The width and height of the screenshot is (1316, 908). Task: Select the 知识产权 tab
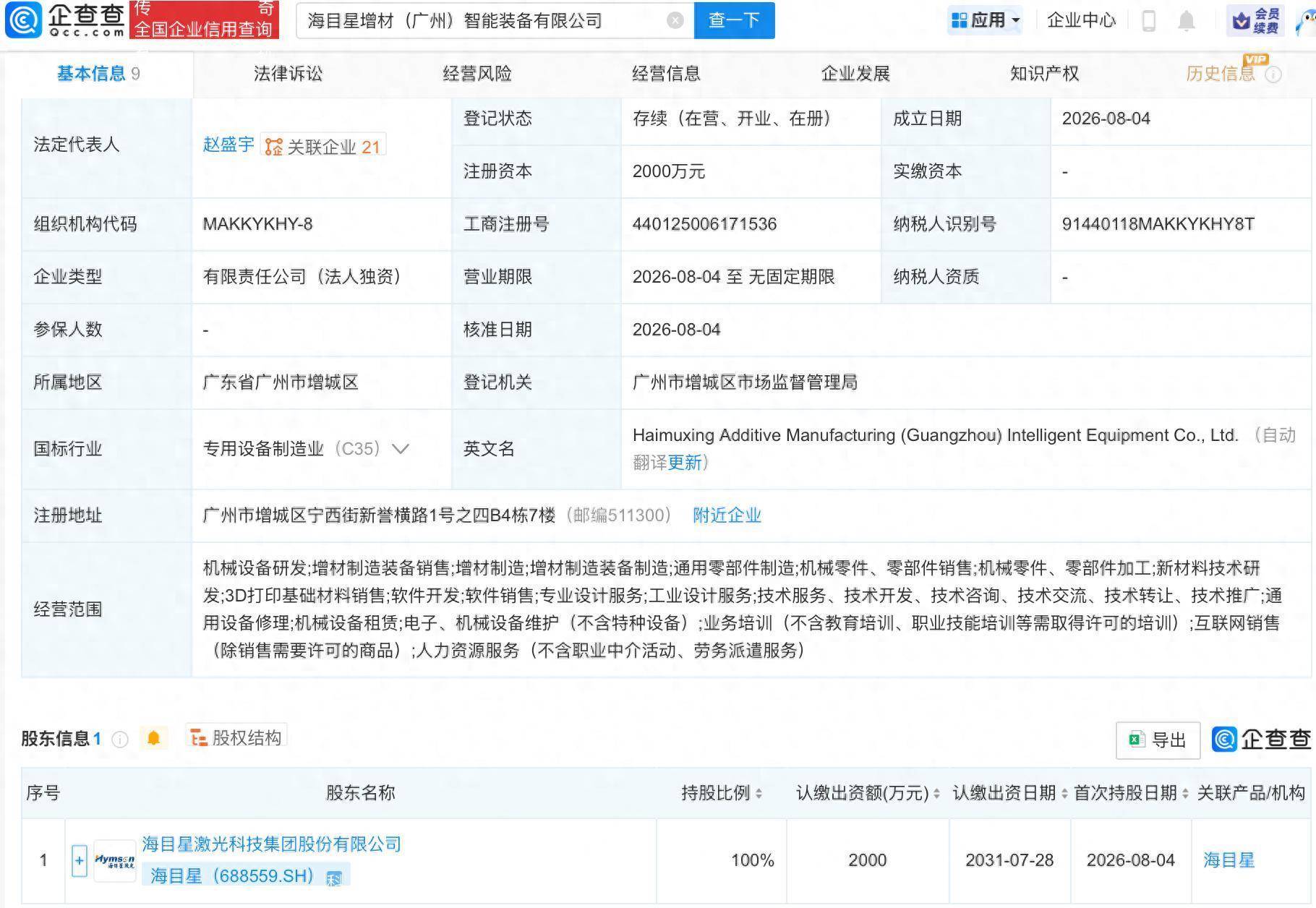tap(1044, 74)
